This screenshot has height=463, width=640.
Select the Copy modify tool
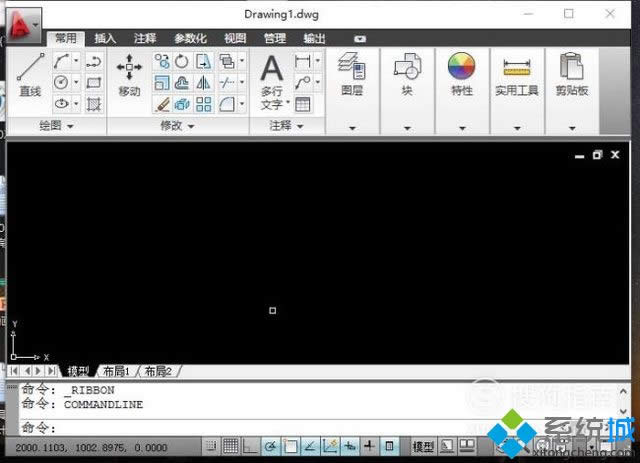tap(162, 61)
